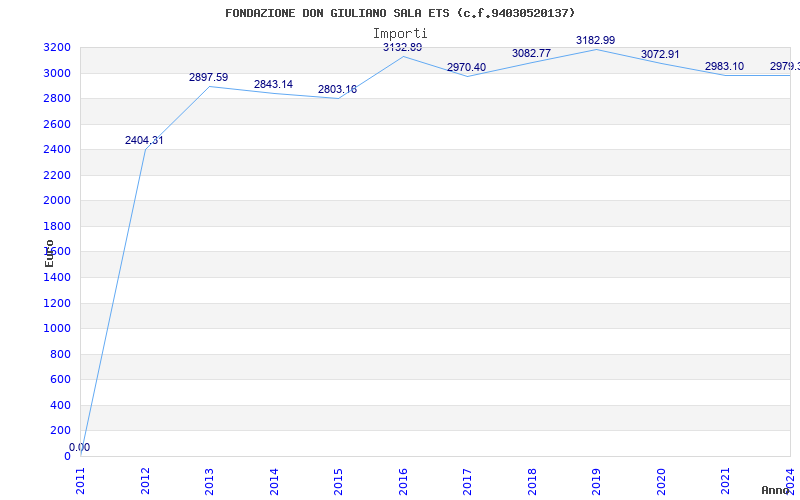
Task: Click the 2017 x-axis year label
Action: [468, 481]
